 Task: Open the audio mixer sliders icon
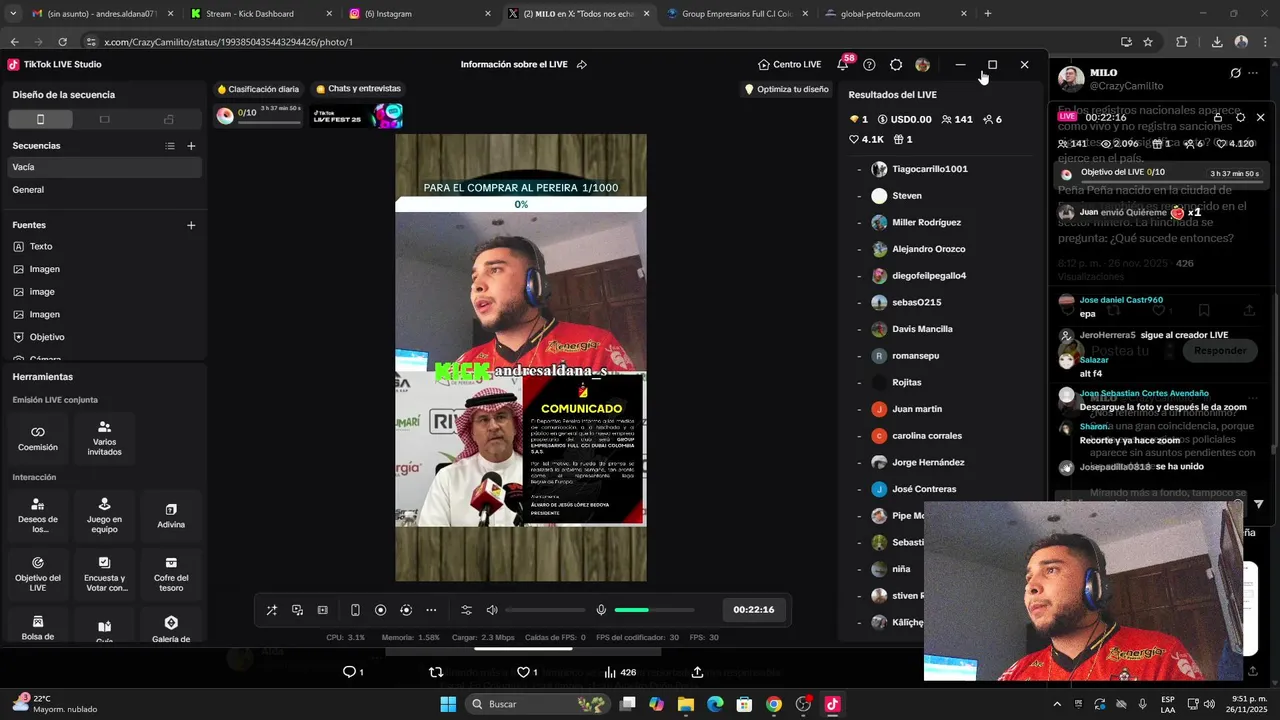466,610
